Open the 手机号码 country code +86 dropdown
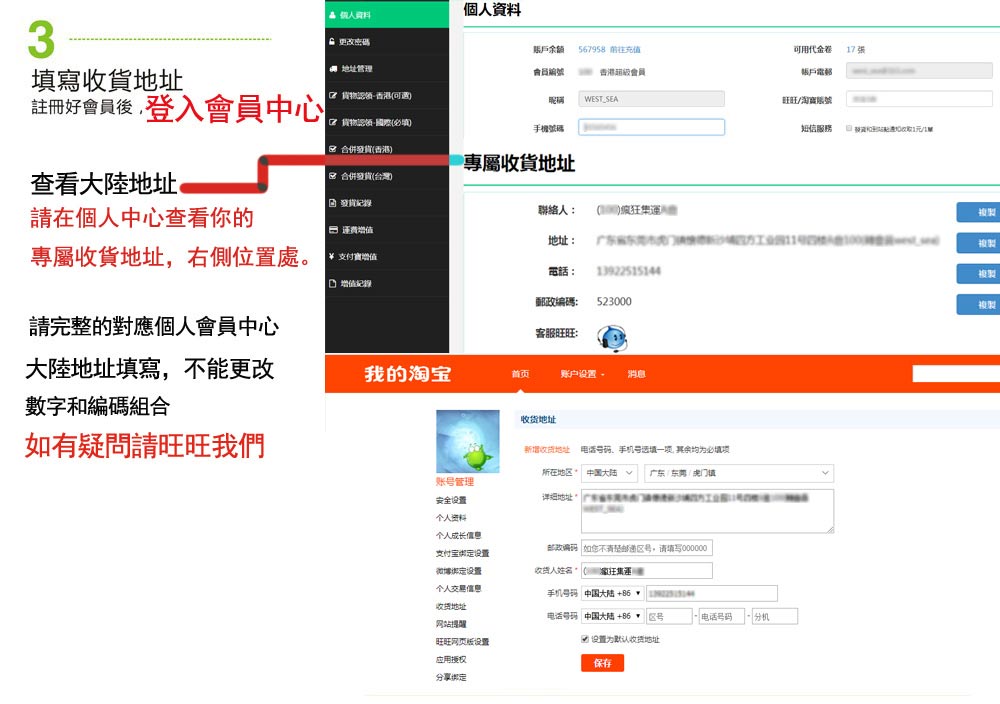Viewport: 1000px width, 704px height. click(x=612, y=594)
